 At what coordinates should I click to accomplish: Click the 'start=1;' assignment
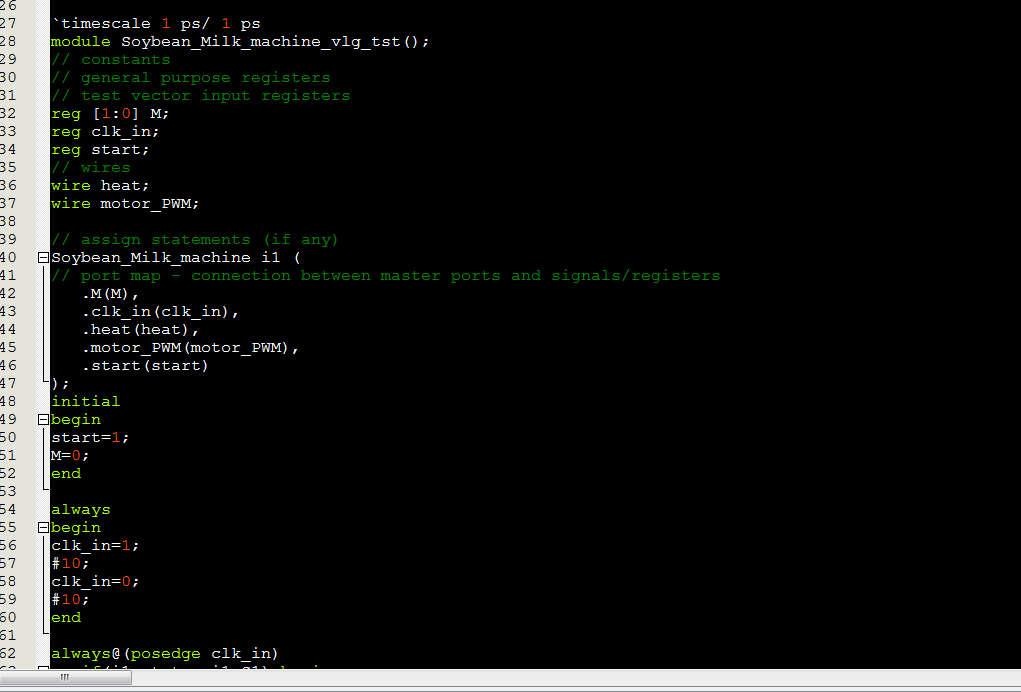[x=91, y=438]
